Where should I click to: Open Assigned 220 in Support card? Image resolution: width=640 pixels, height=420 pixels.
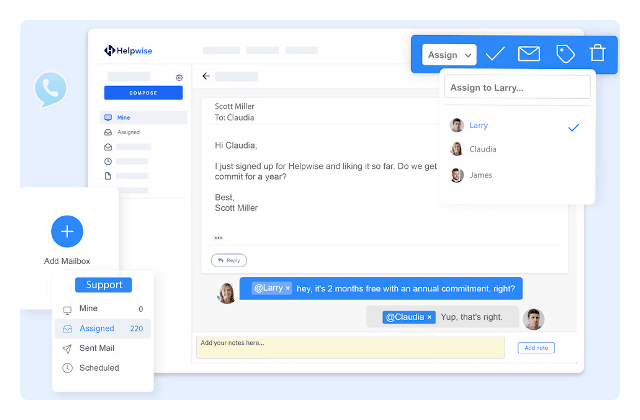(103, 329)
